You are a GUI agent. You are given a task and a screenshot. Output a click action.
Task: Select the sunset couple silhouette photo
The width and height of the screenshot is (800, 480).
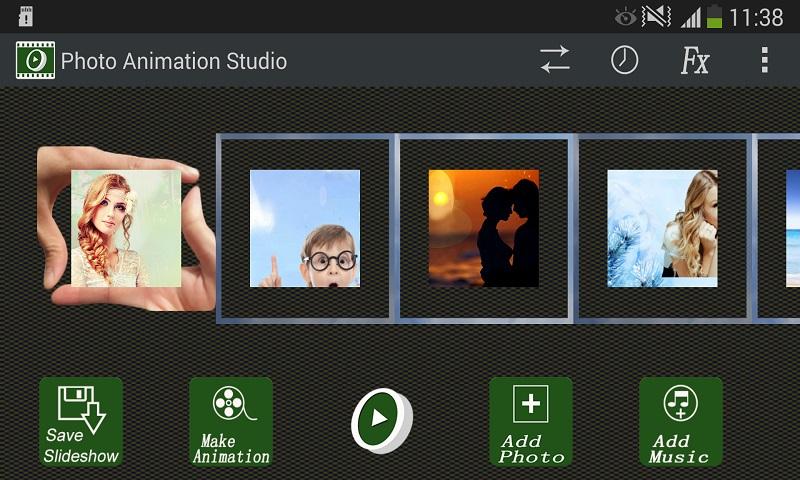click(484, 229)
